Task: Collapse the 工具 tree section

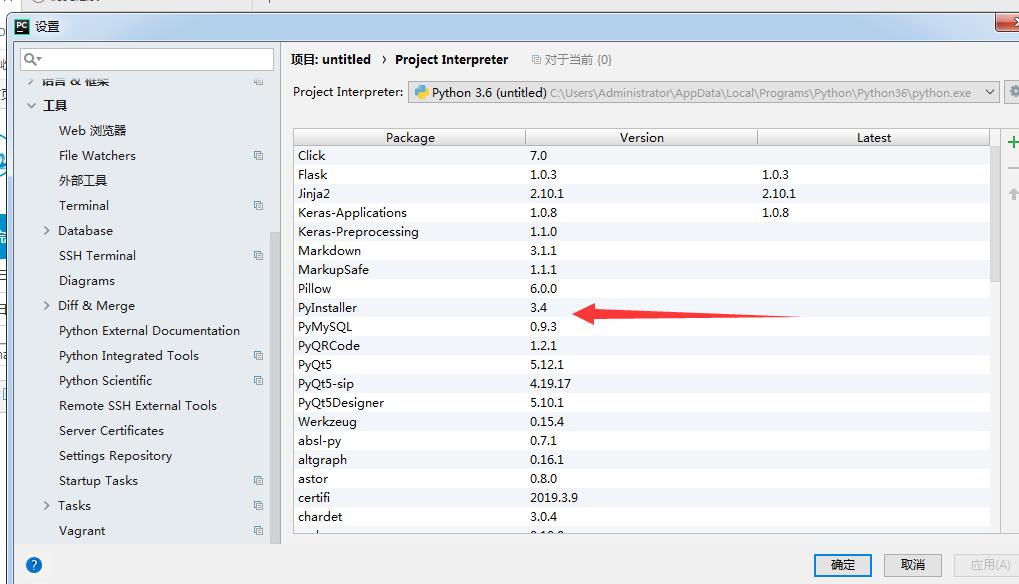Action: pos(31,105)
